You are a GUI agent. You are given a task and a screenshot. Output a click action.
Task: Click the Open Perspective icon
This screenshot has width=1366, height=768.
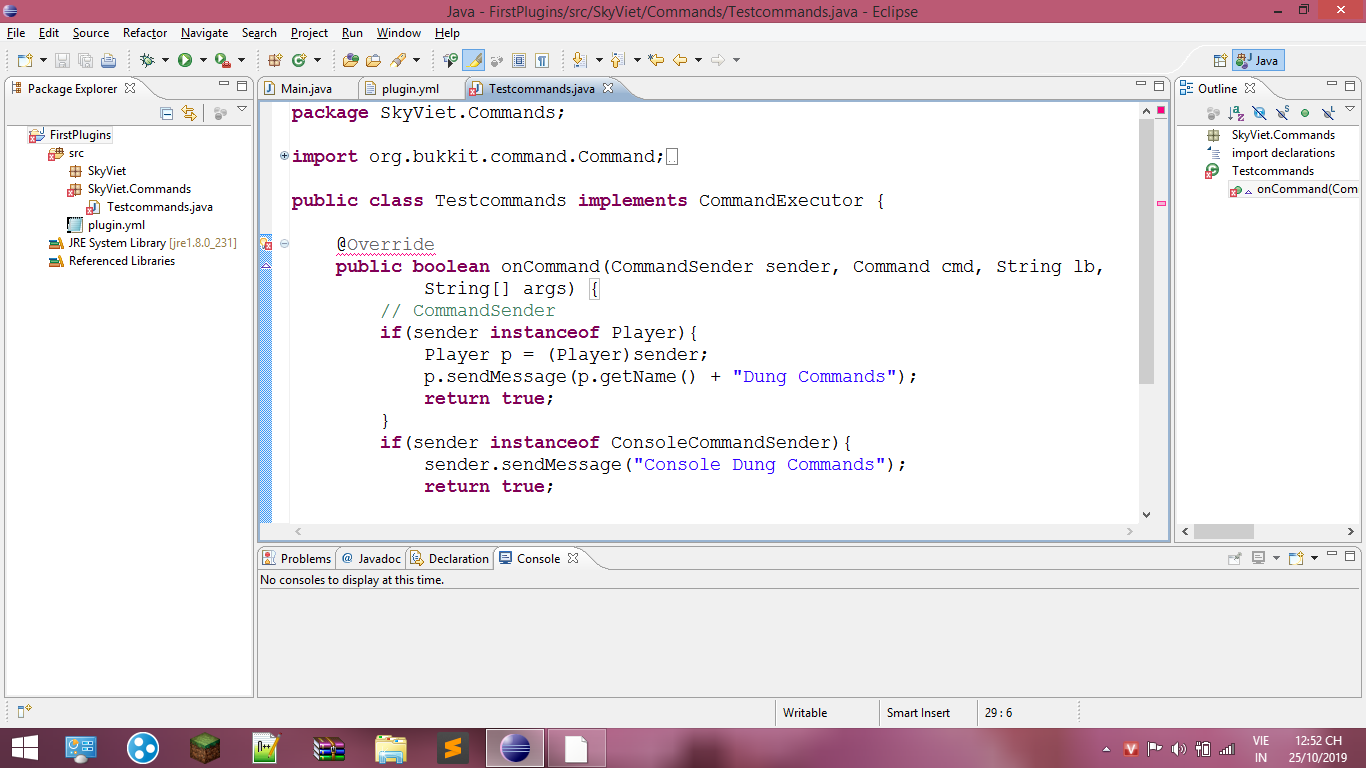click(x=1220, y=60)
